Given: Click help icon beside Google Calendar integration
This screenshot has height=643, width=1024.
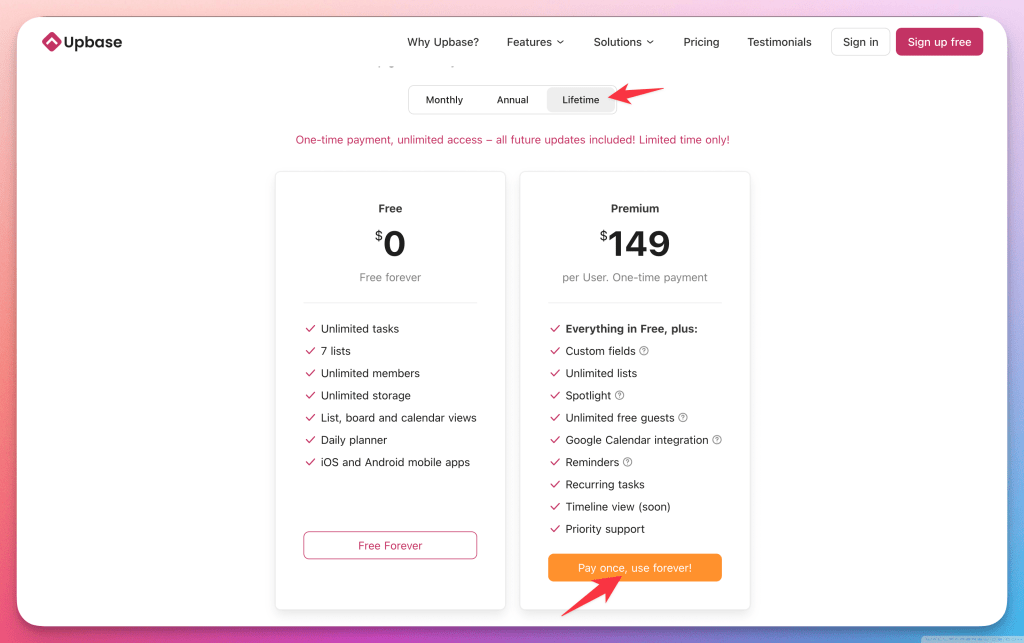Looking at the screenshot, I should click(717, 440).
